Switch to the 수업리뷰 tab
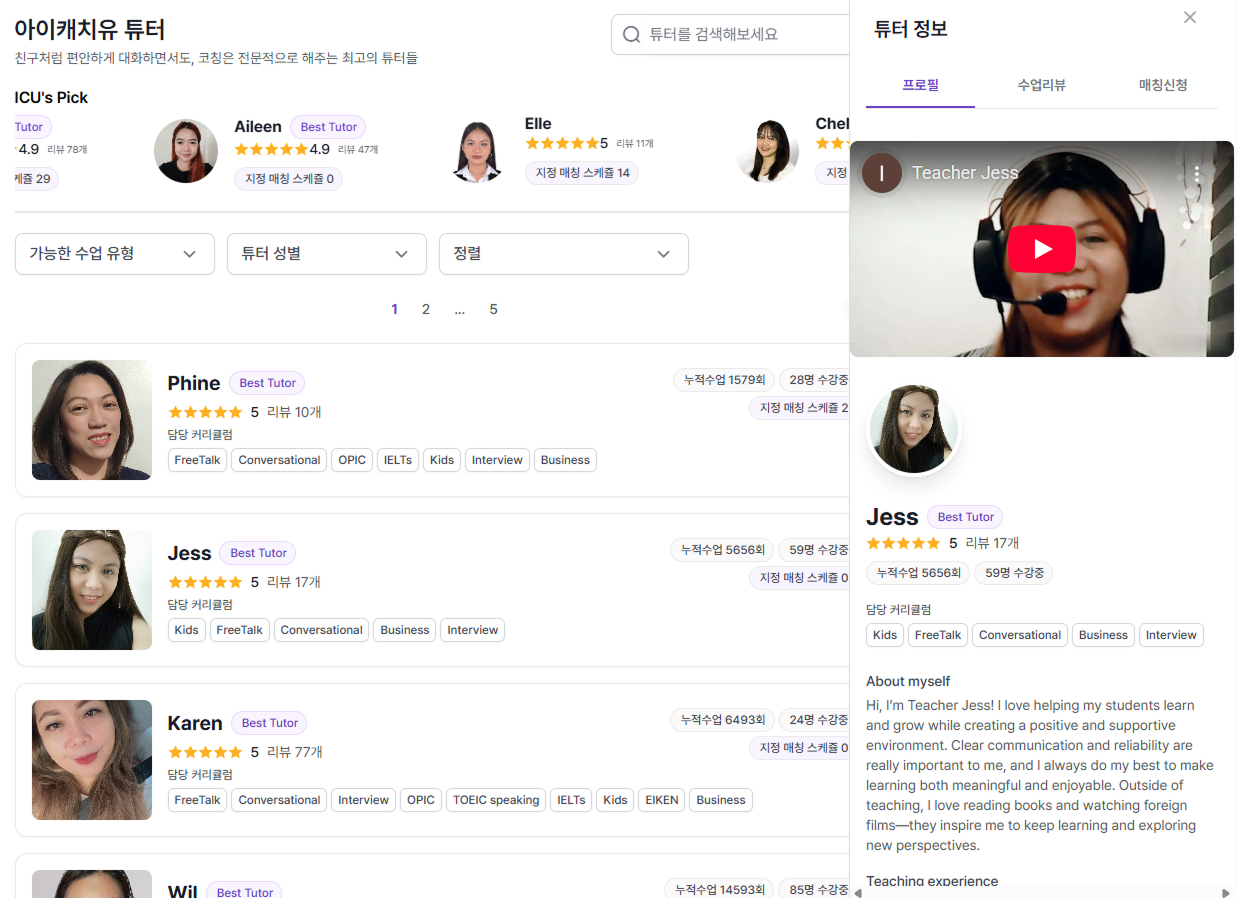Image resolution: width=1237 pixels, height=898 pixels. pyautogui.click(x=1041, y=85)
